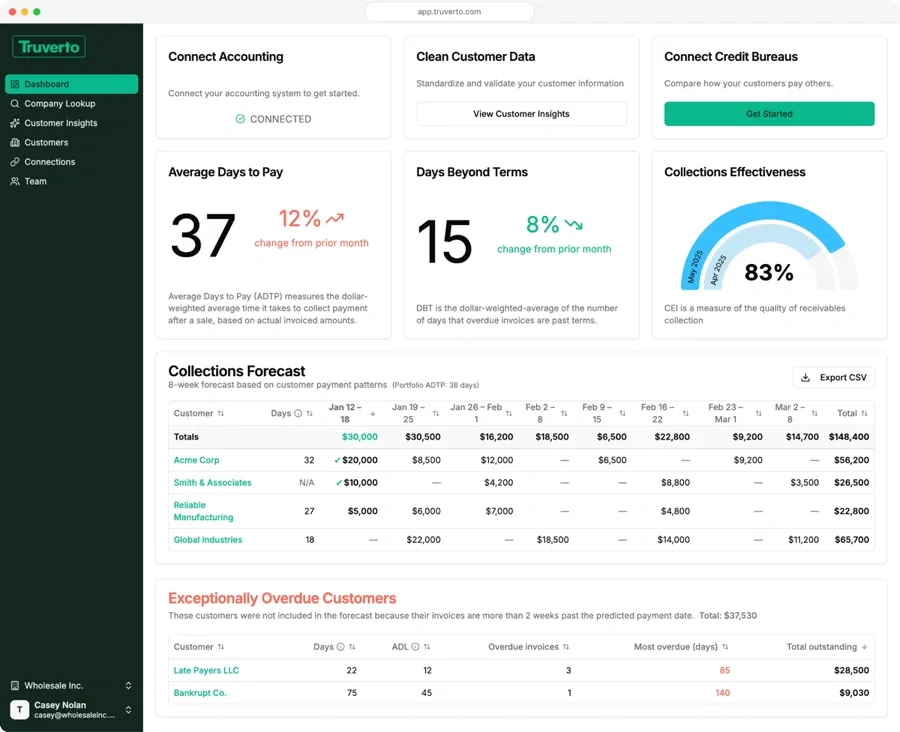Screen dimensions: 900x732
Task: Click the checkmark beside Smith & Associates $10,000
Action: pyautogui.click(x=339, y=483)
